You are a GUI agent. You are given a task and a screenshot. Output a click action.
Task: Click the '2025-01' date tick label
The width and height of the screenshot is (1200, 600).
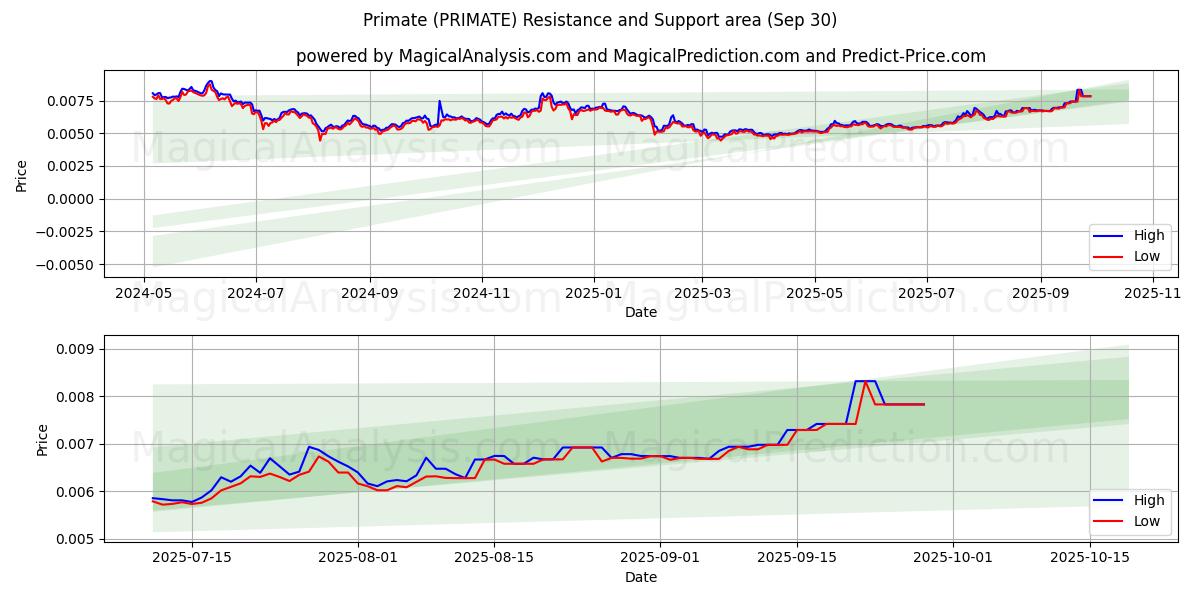pyautogui.click(x=594, y=292)
